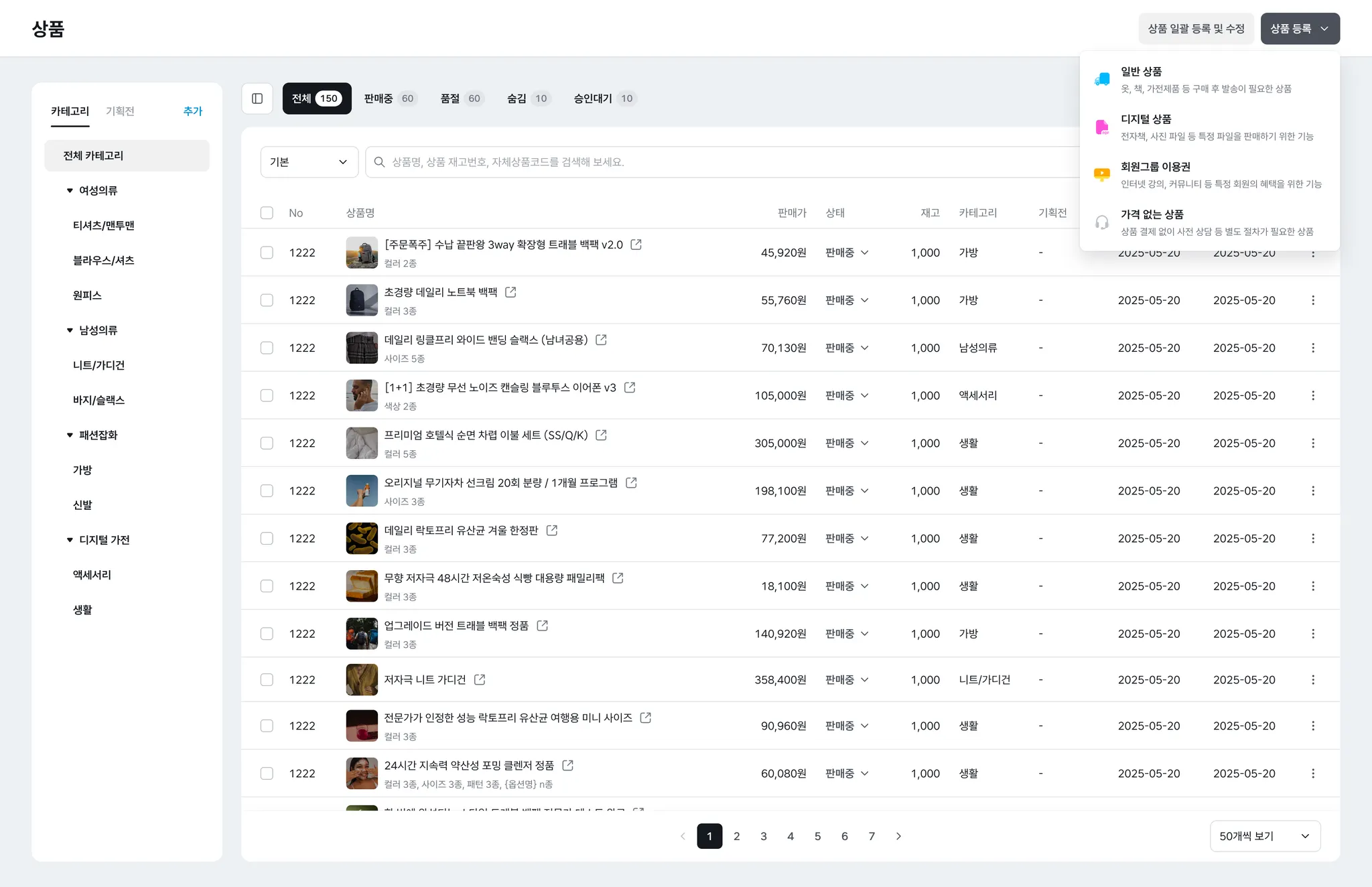The image size is (1372, 887).
Task: Collapse the 여성의류 category tree
Action: pos(70,191)
